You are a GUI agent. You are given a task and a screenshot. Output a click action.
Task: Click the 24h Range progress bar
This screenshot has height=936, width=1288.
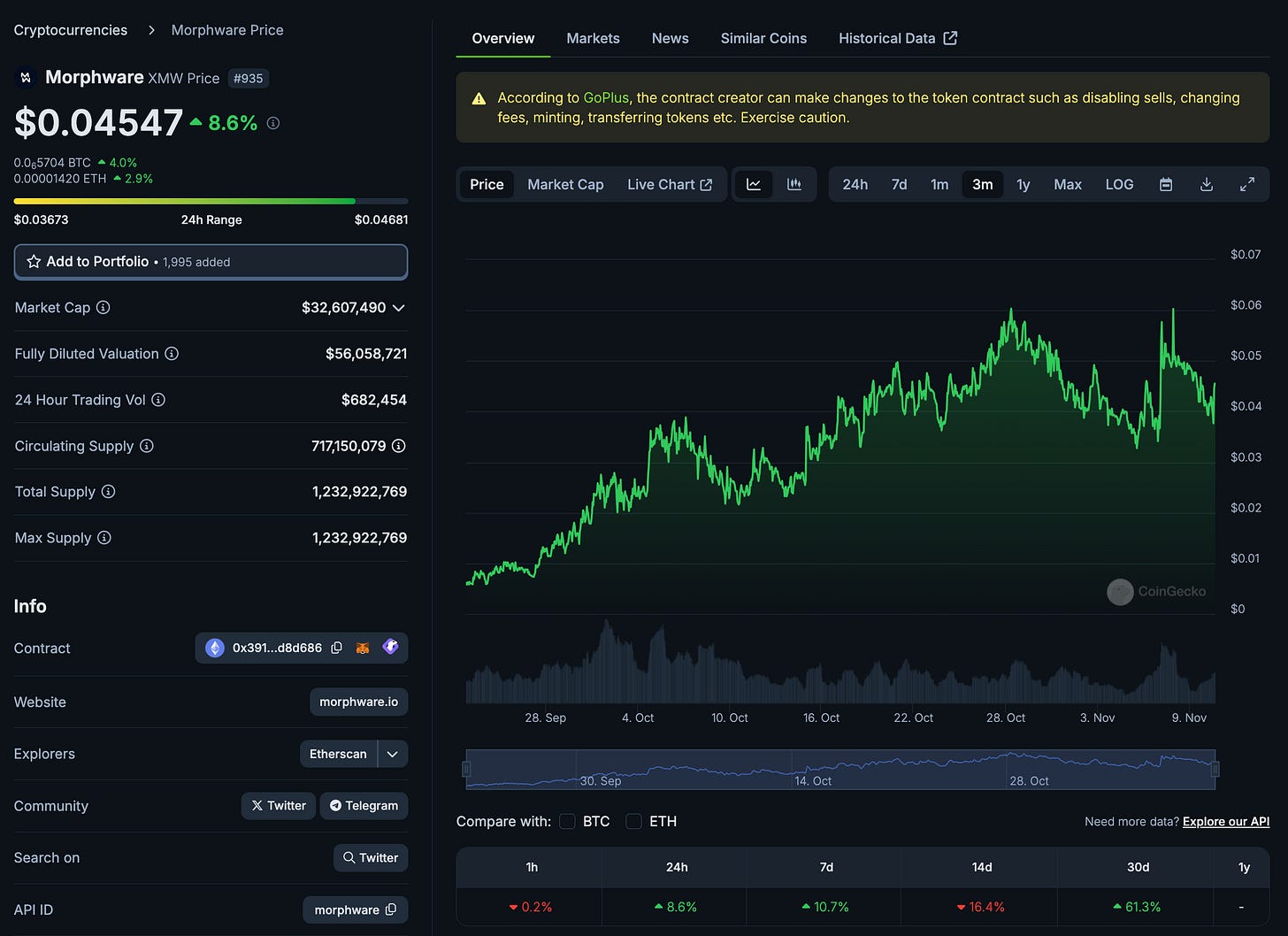[x=211, y=202]
